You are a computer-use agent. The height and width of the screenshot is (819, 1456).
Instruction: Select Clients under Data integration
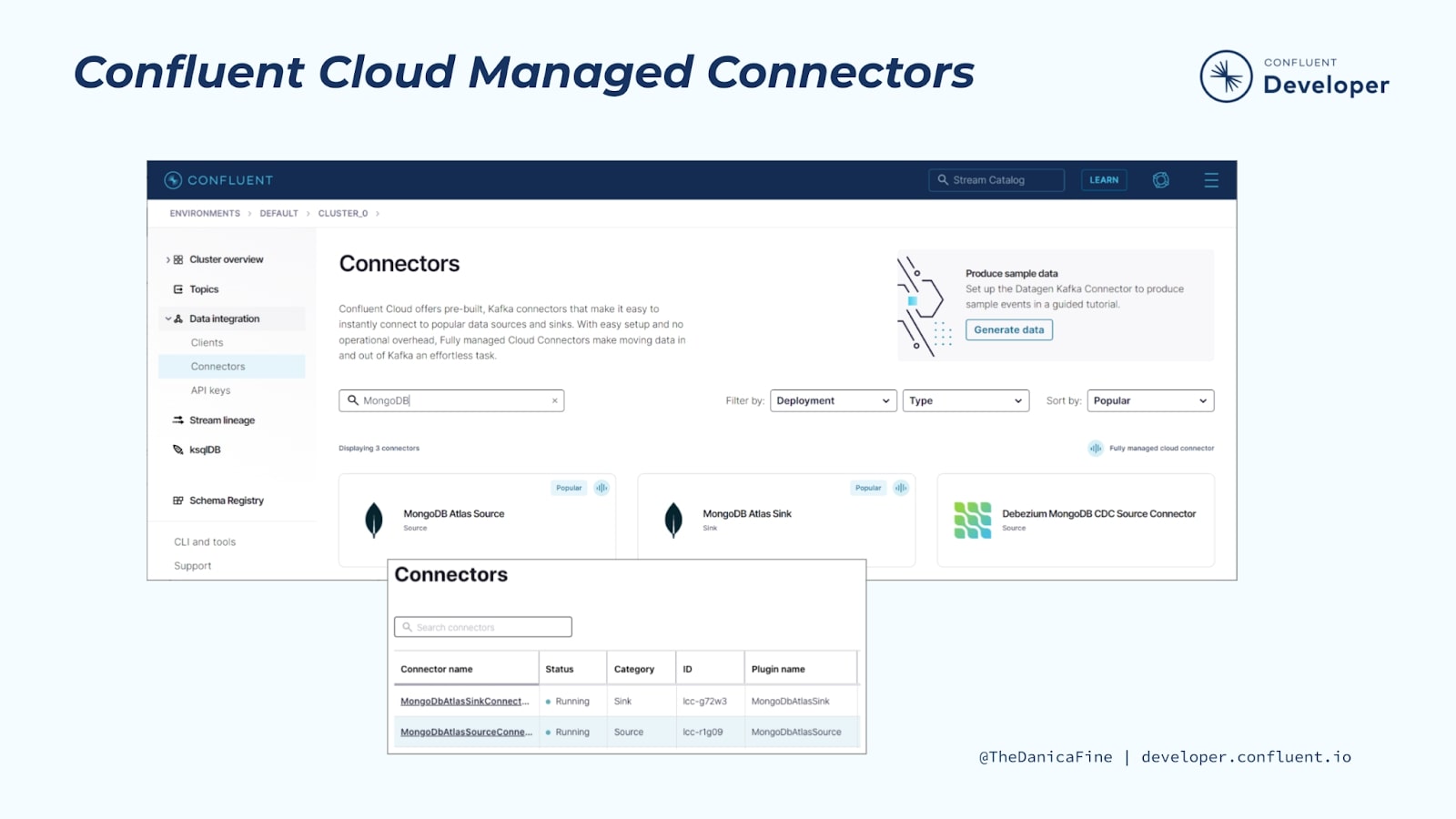[207, 343]
